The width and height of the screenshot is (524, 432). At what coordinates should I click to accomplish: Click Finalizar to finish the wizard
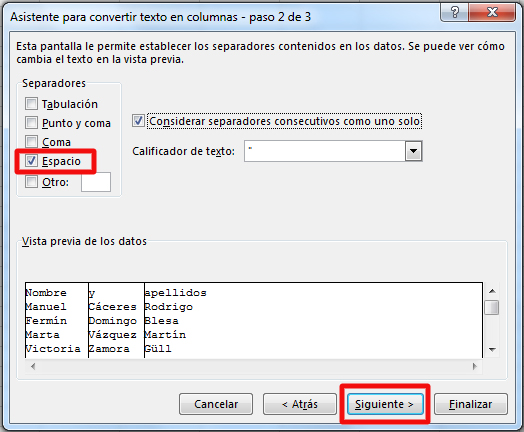(x=471, y=404)
